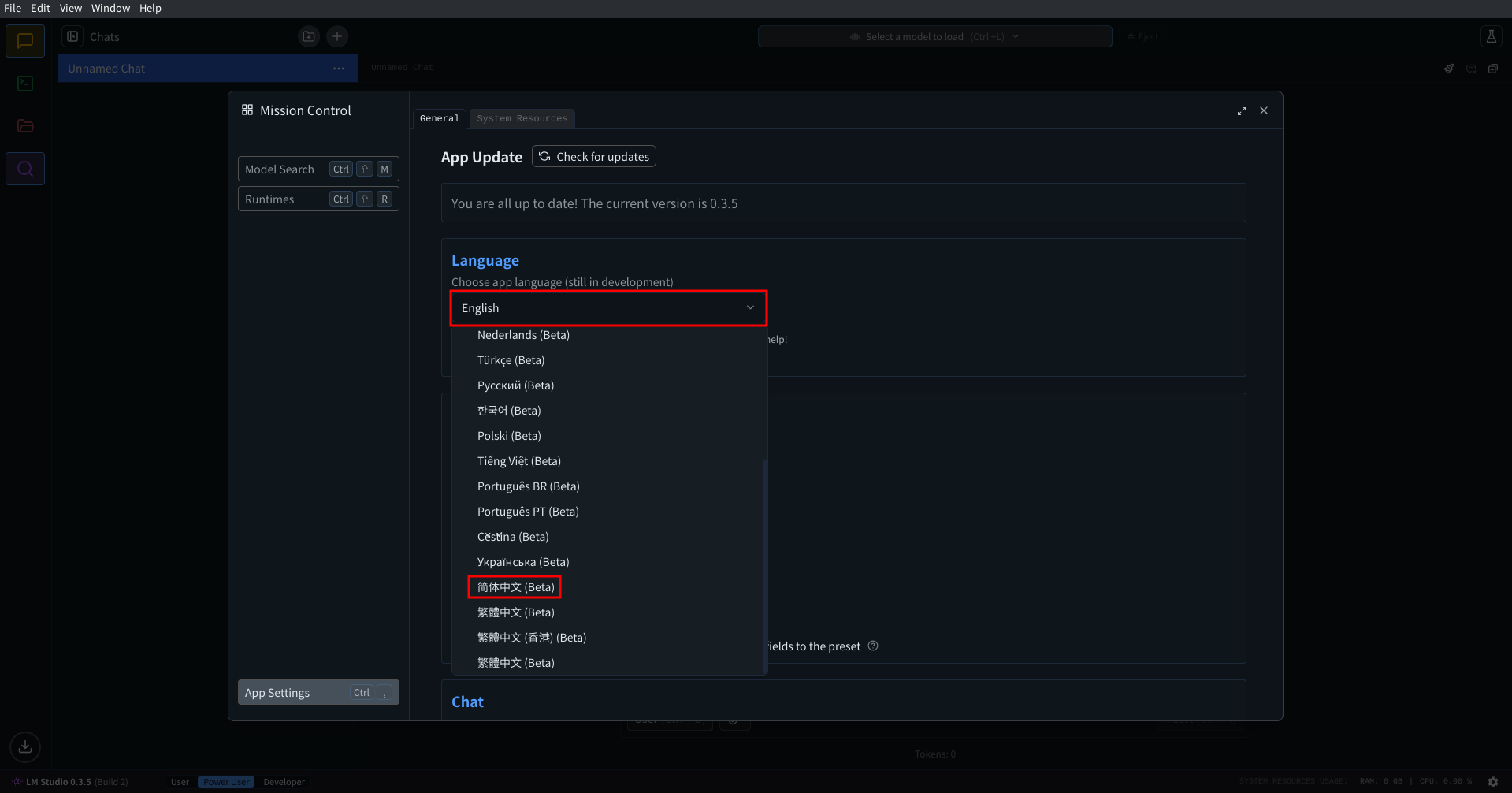
Task: Click the Mission Control grid icon
Action: pos(247,110)
